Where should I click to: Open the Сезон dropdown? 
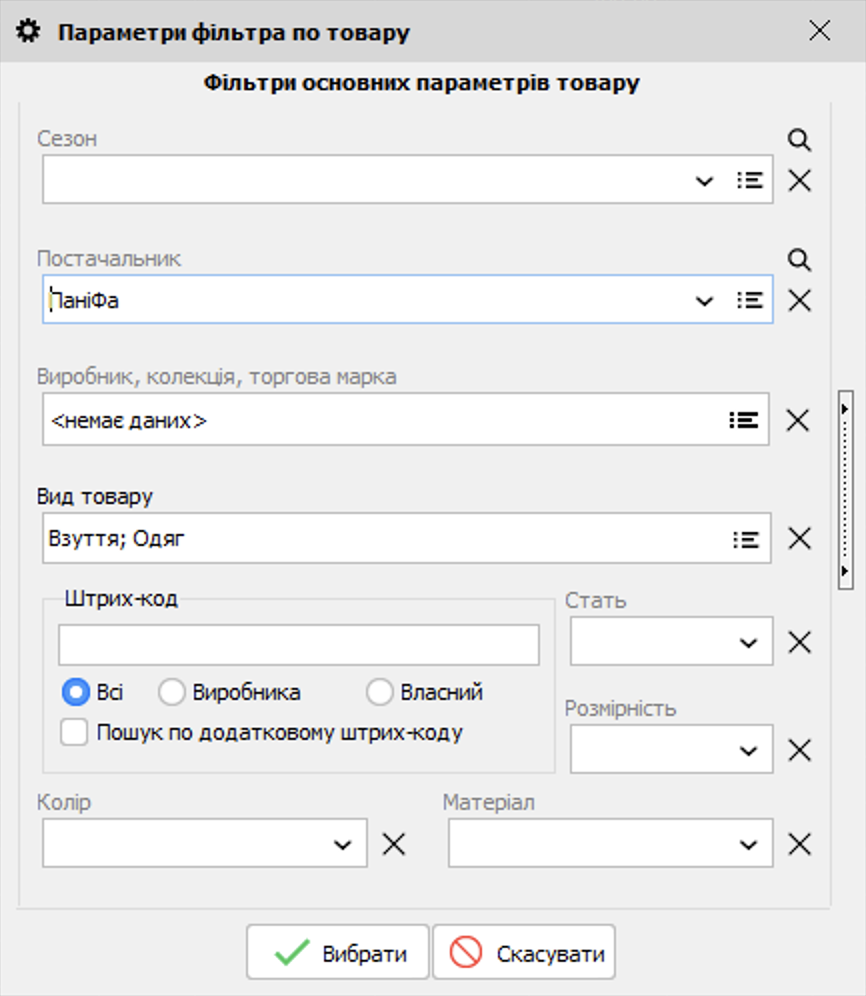pos(704,181)
